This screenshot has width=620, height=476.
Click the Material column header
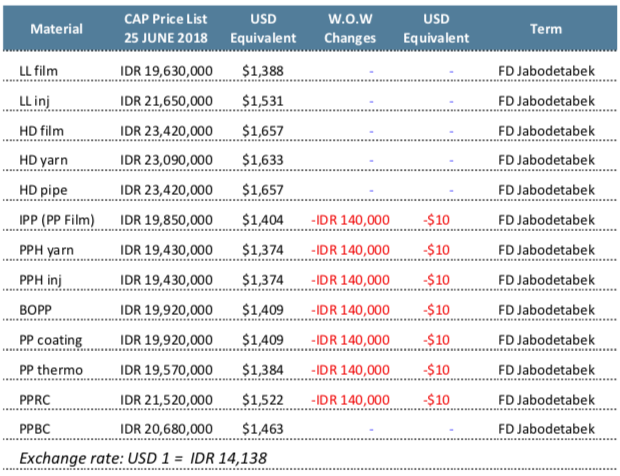pyautogui.click(x=57, y=28)
